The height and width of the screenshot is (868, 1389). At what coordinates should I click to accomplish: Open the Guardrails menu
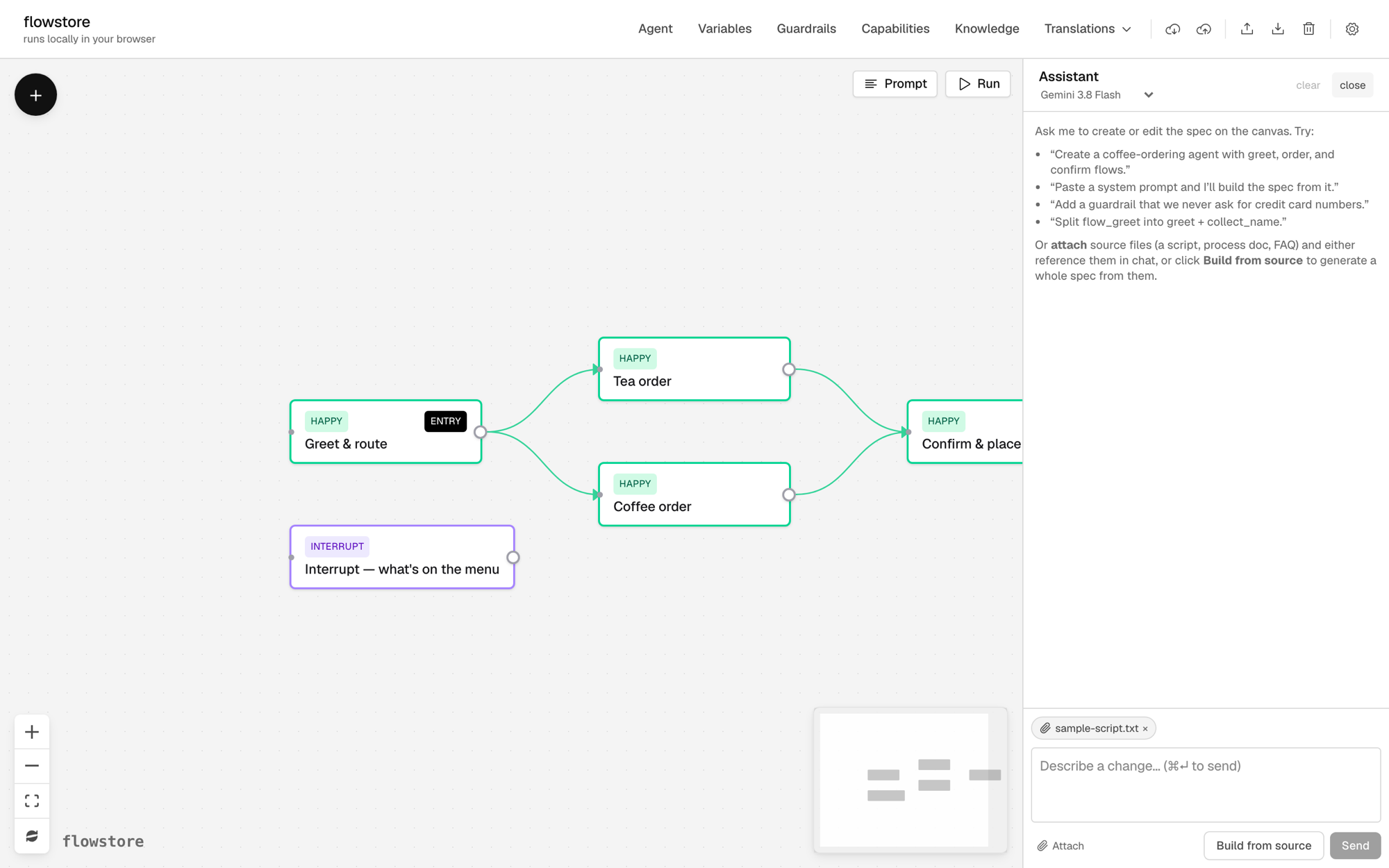coord(806,29)
